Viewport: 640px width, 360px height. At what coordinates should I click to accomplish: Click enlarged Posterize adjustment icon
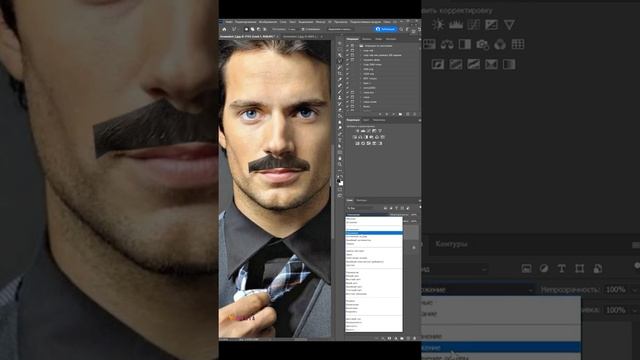point(456,64)
